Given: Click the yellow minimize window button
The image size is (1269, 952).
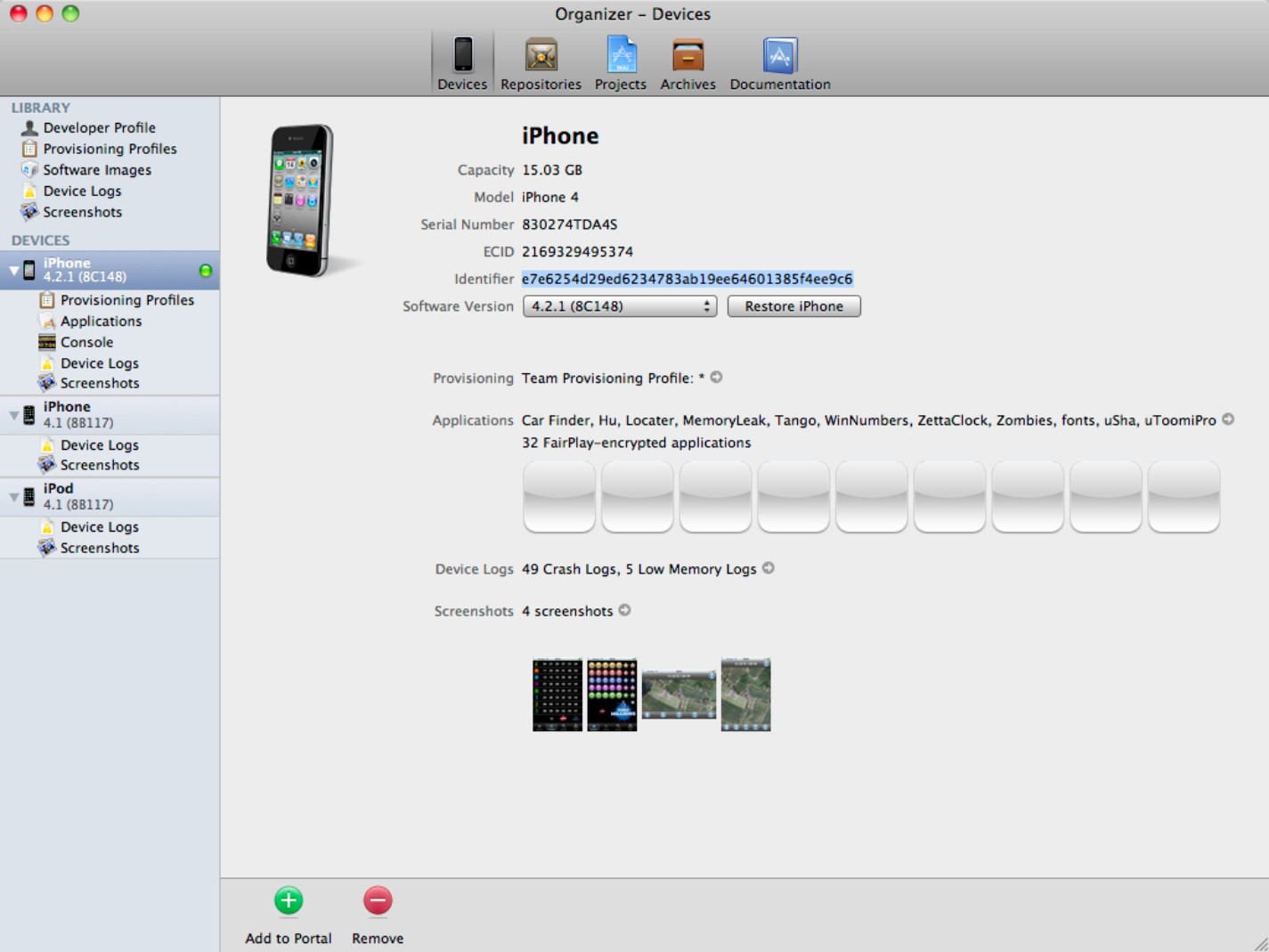Looking at the screenshot, I should 44,13.
